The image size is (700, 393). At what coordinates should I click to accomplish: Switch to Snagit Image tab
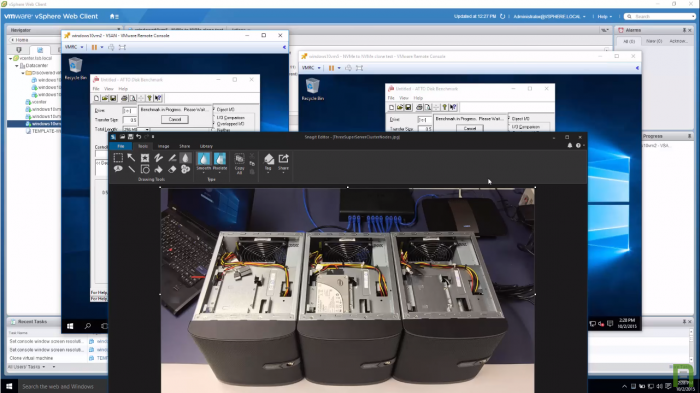(163, 146)
